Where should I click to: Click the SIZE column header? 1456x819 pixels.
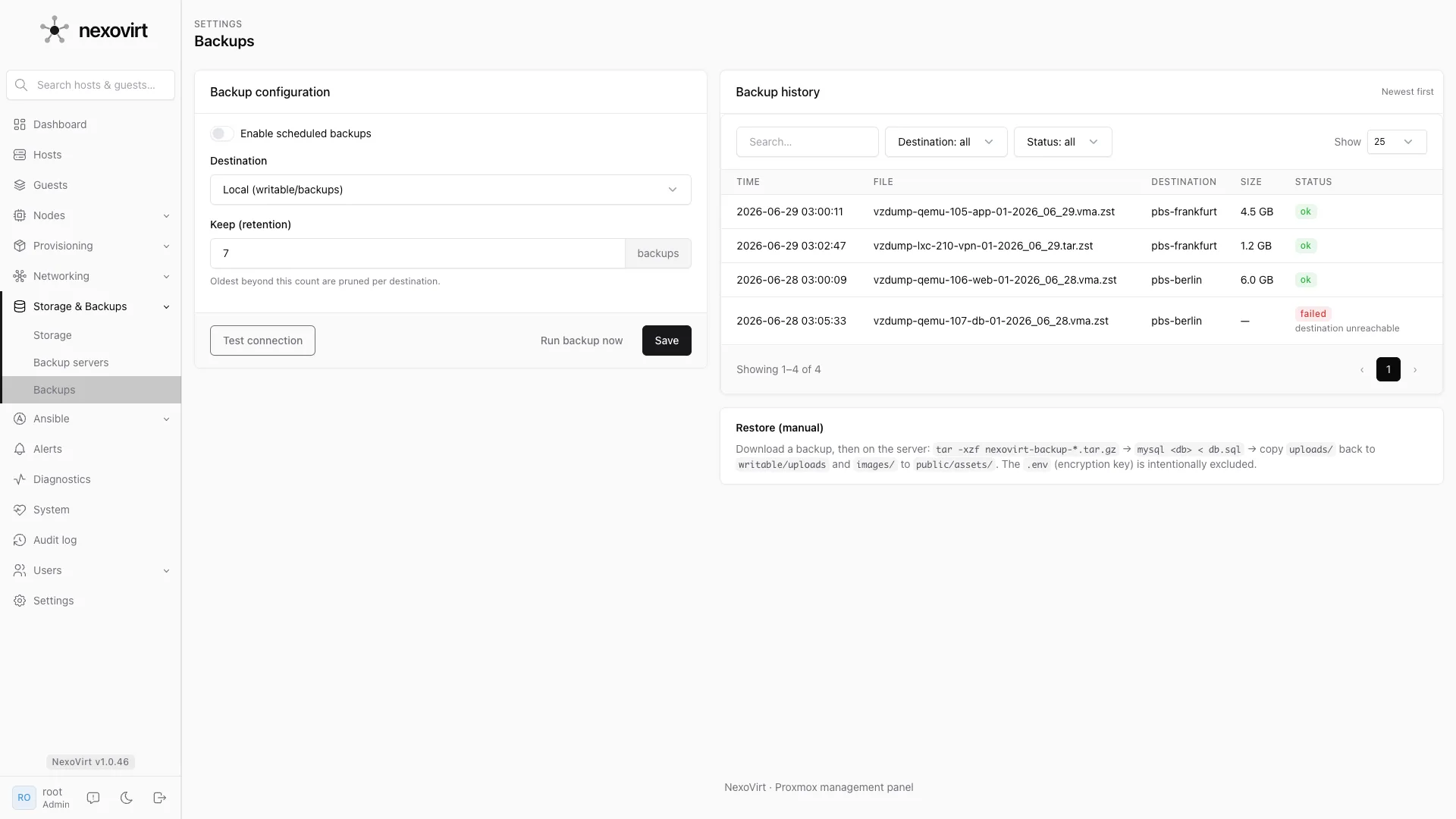[x=1250, y=182]
